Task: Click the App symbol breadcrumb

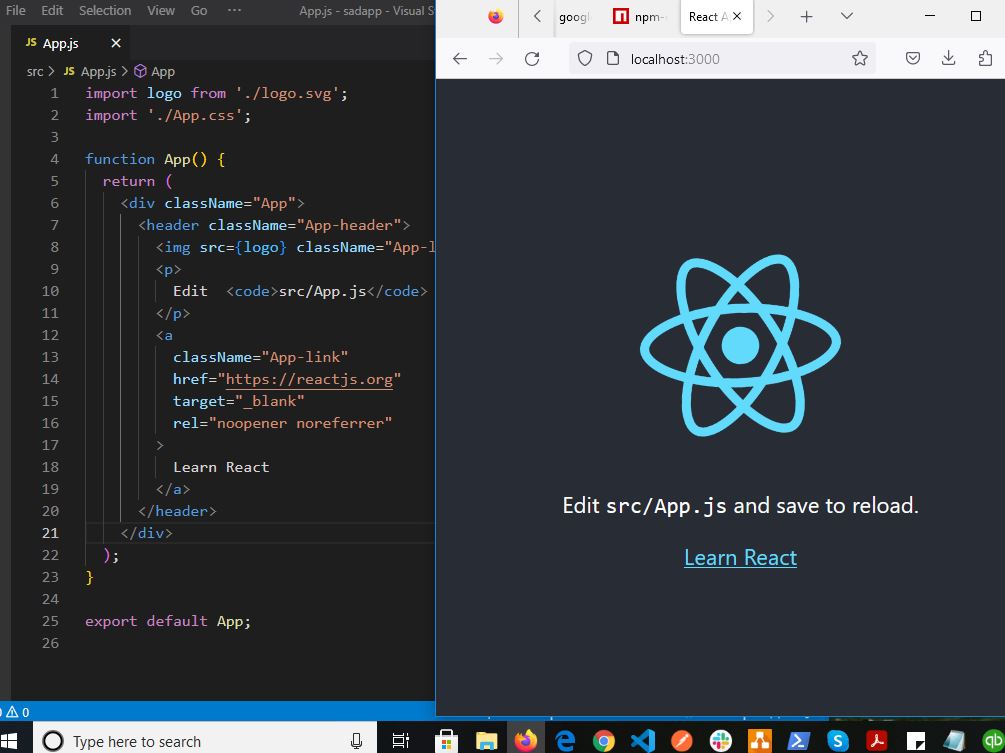Action: coord(154,72)
